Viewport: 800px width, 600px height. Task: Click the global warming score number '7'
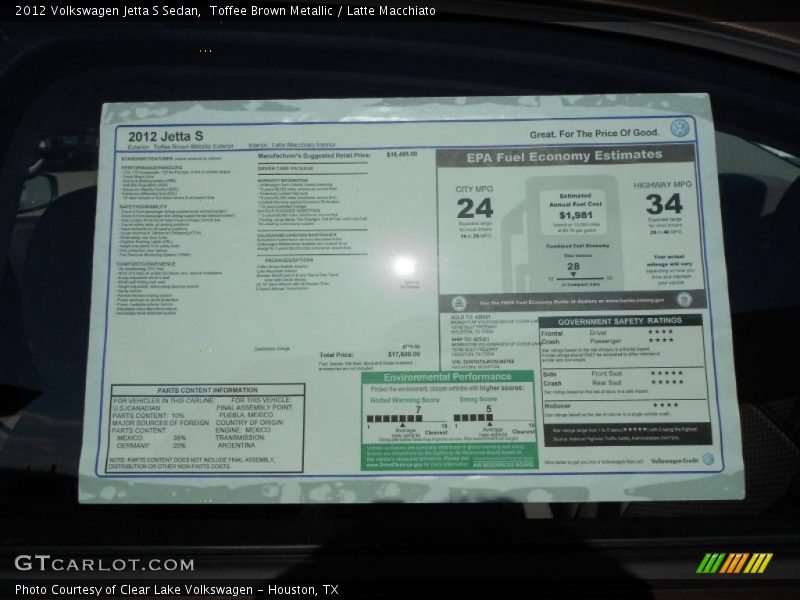(x=418, y=409)
